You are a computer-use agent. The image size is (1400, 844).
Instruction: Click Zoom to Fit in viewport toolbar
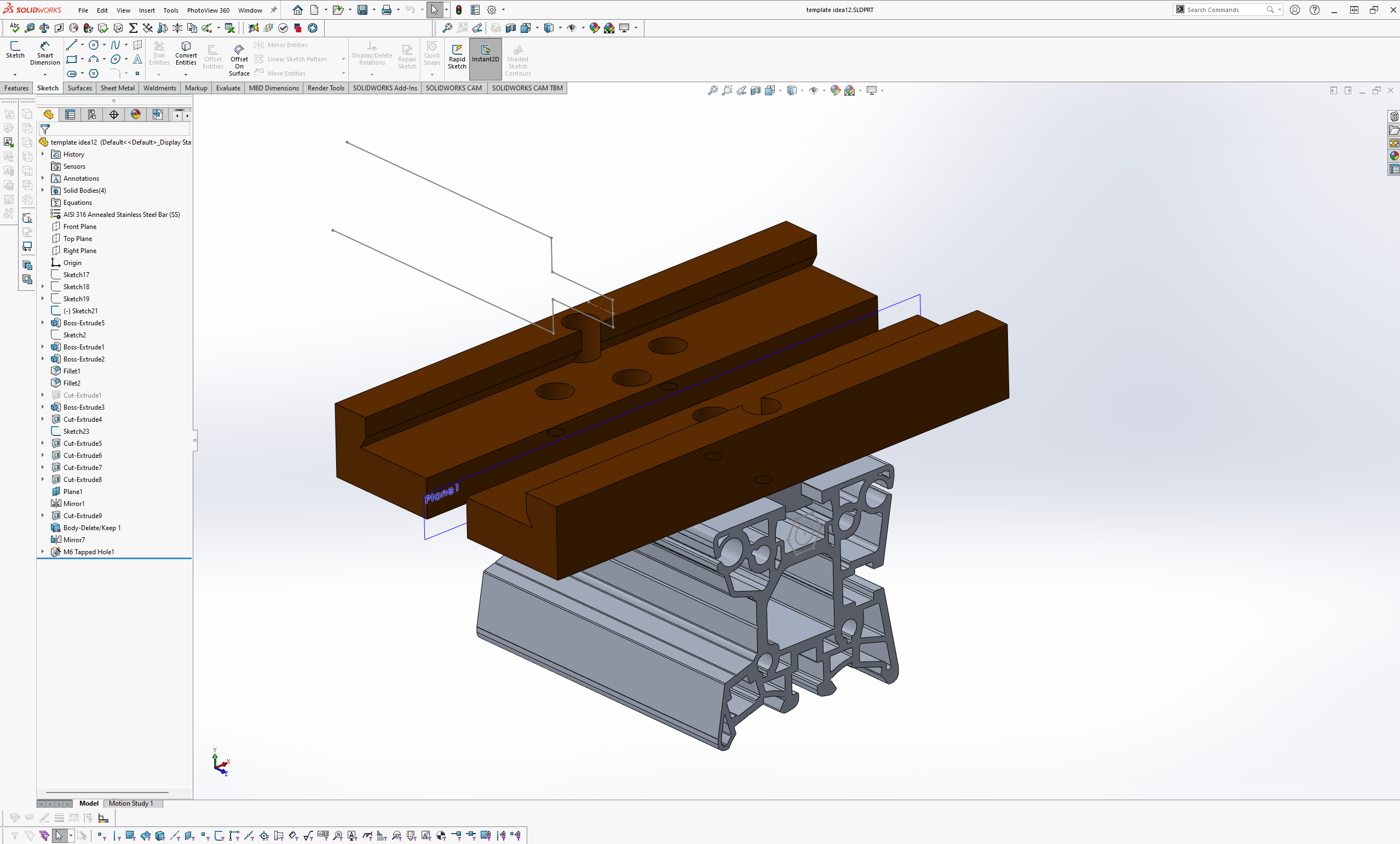point(712,90)
